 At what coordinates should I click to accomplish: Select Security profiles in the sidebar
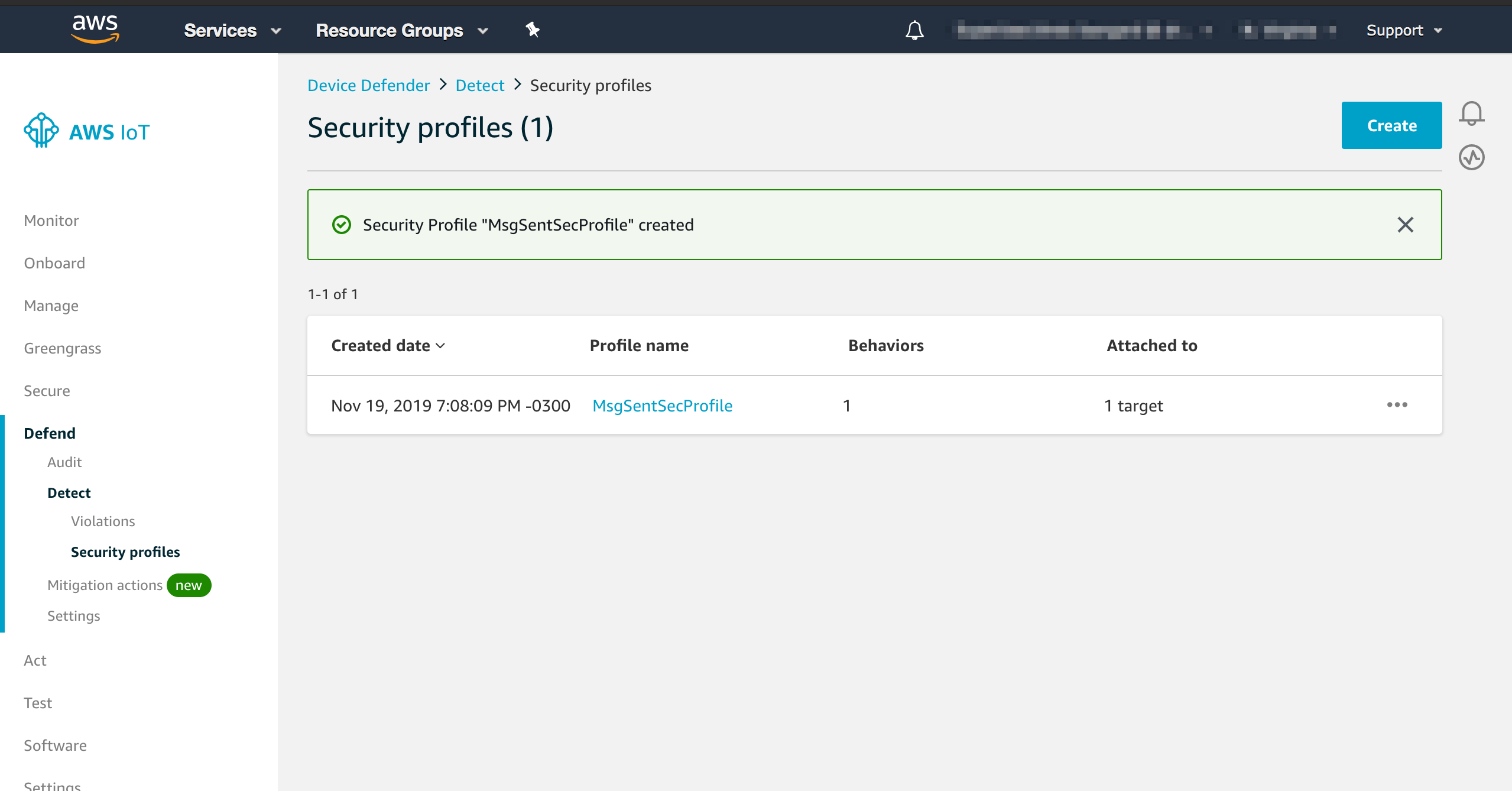point(125,552)
